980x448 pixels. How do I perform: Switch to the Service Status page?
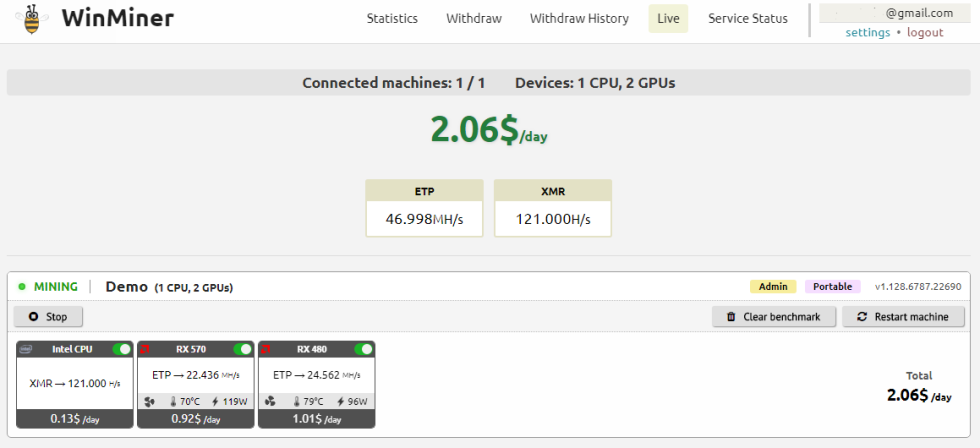click(x=747, y=18)
